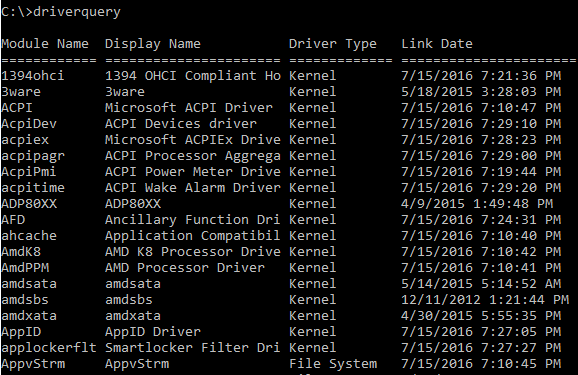Click link date '7/15/2016 7:21:36 PM'
578x375 pixels.
pos(481,76)
